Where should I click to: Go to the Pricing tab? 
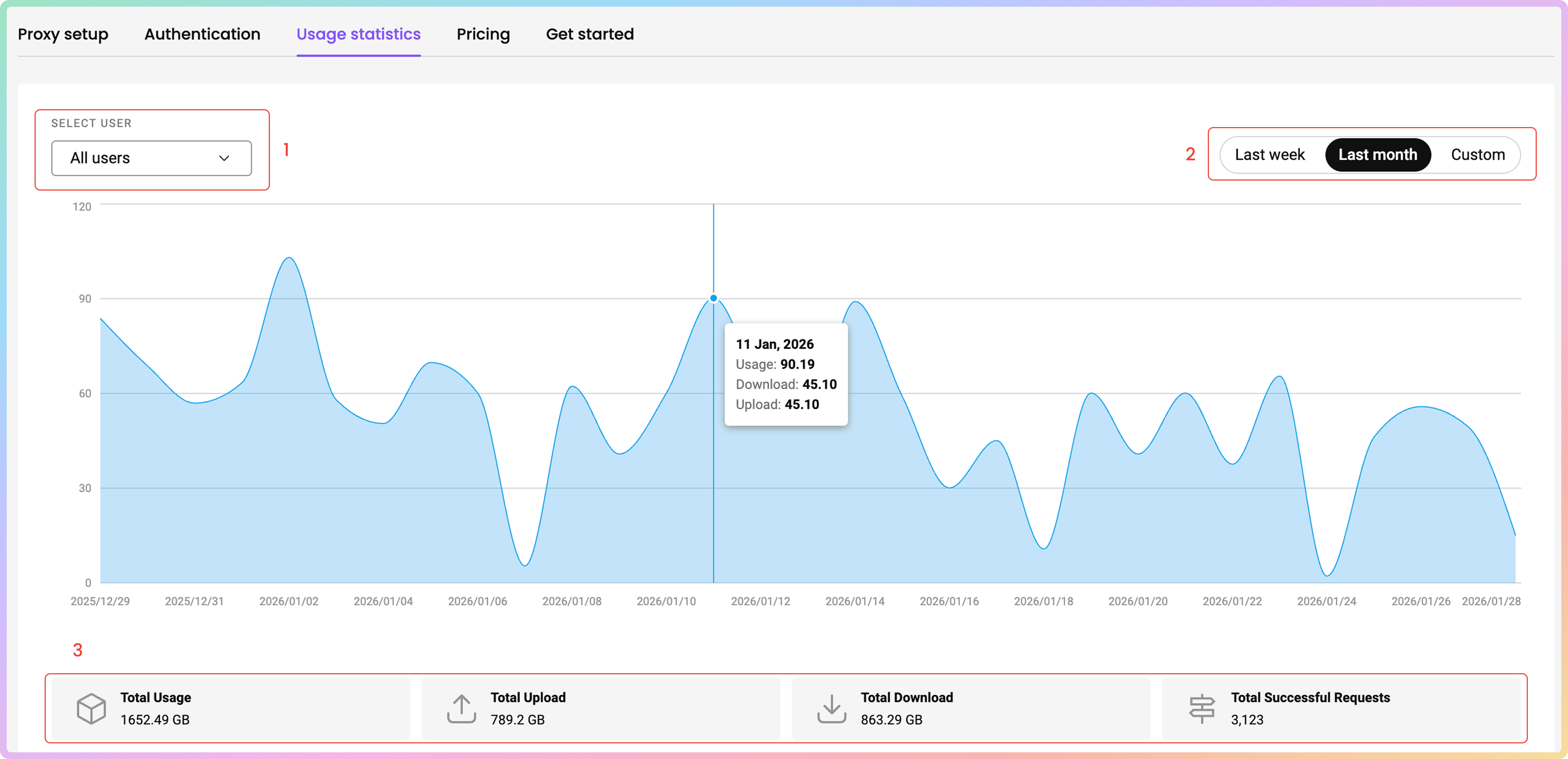point(483,34)
